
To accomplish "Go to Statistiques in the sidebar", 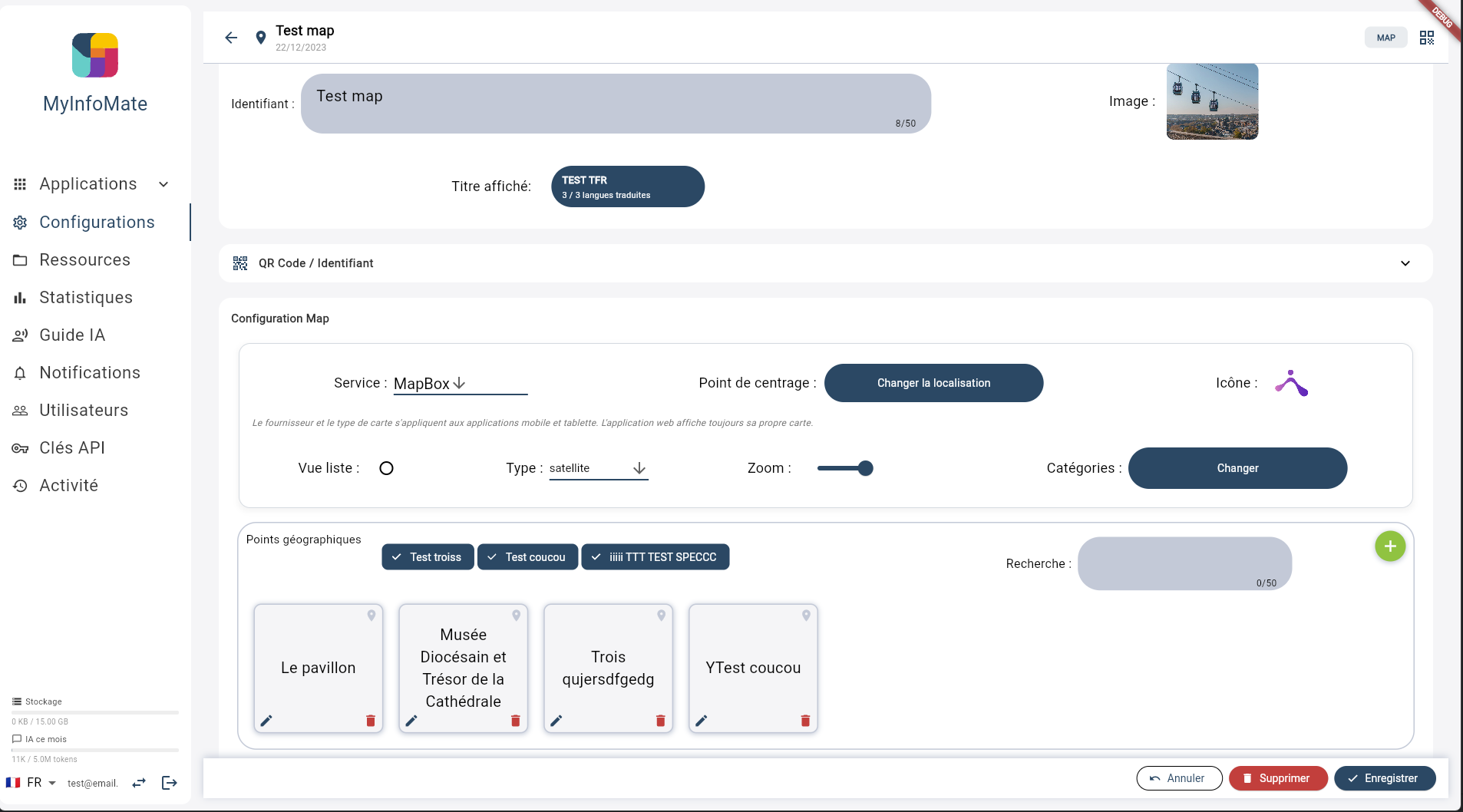I will point(86,298).
